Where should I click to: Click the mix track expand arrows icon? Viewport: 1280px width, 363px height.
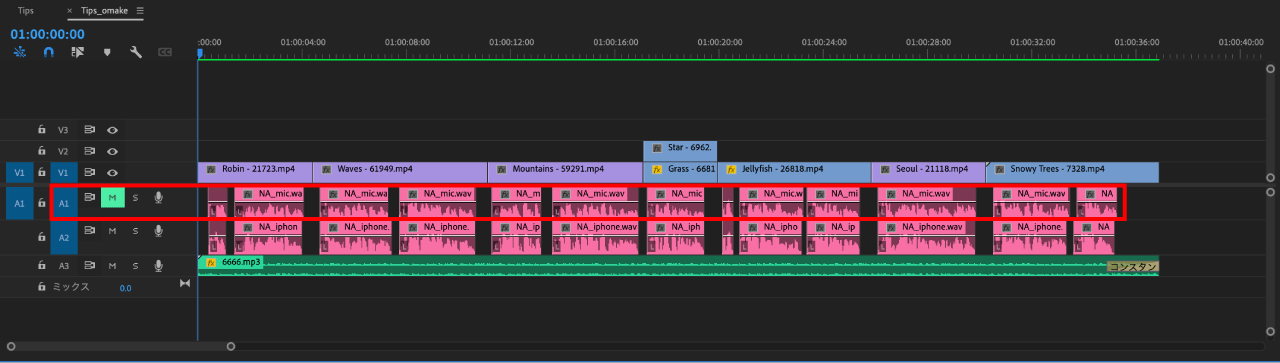184,285
